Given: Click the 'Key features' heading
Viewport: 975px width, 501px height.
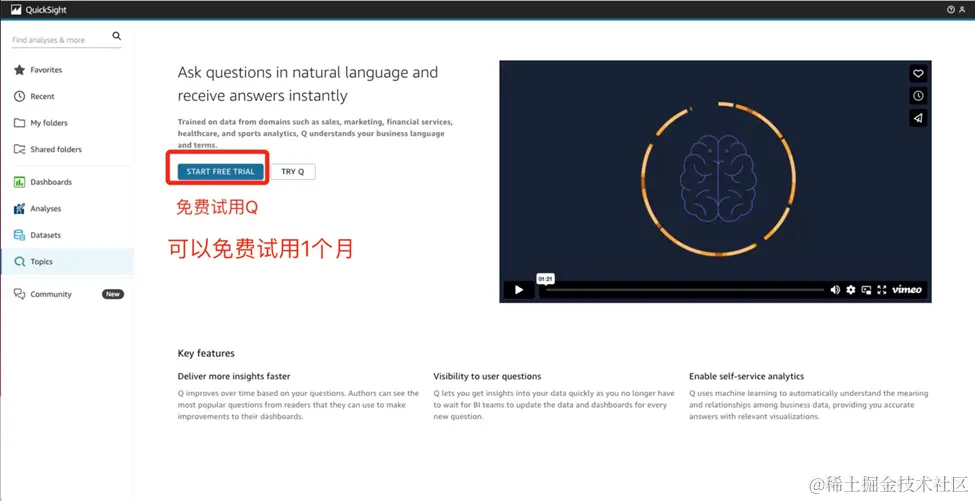Looking at the screenshot, I should [x=206, y=353].
